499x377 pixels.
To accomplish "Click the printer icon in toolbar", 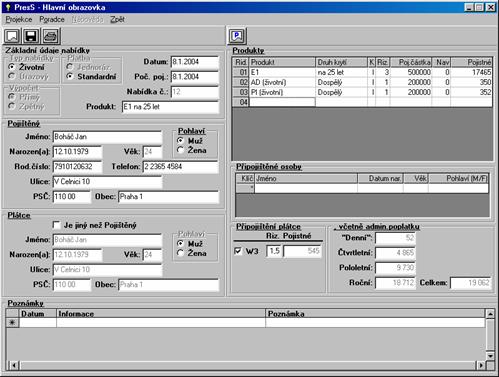I will tap(50, 36).
